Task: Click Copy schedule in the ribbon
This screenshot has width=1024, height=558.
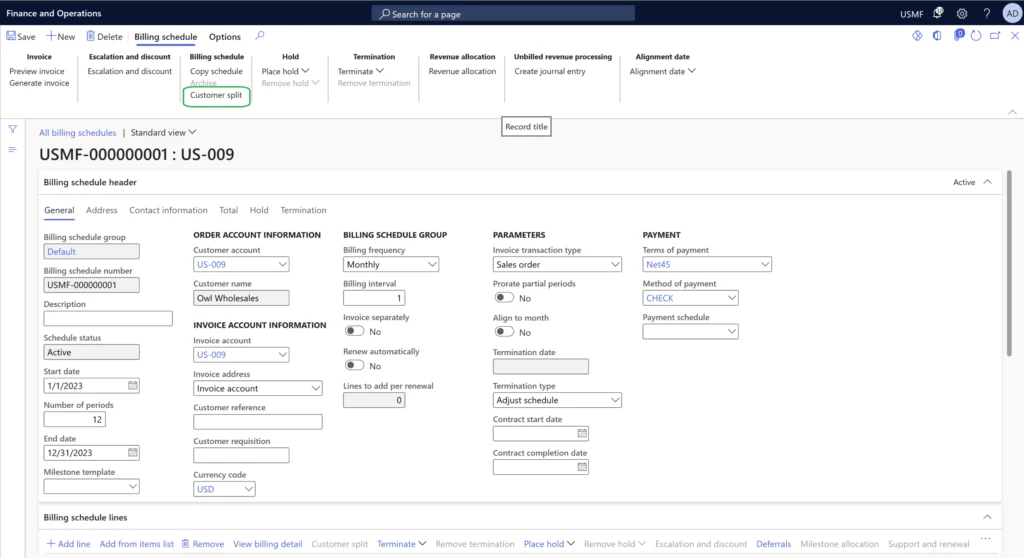Action: tap(216, 71)
